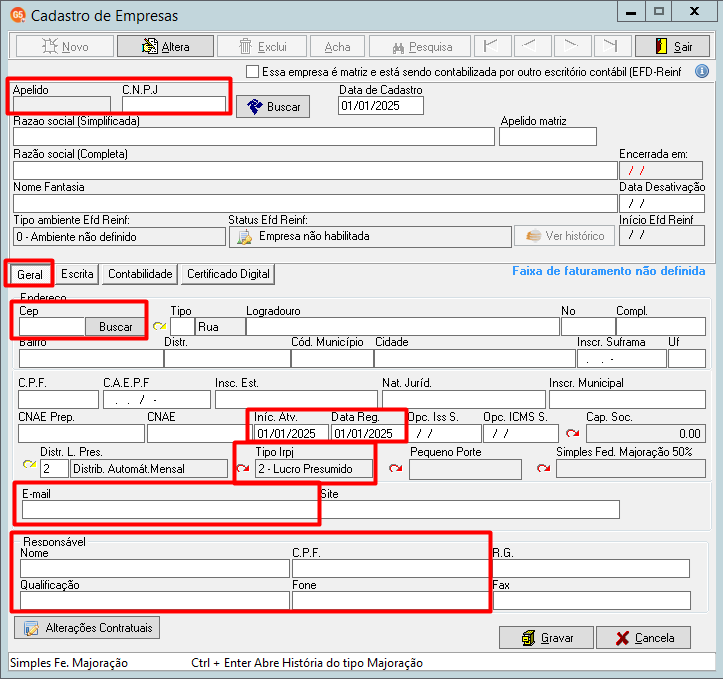
Task: Click the Uf field
Action: [x=687, y=358]
